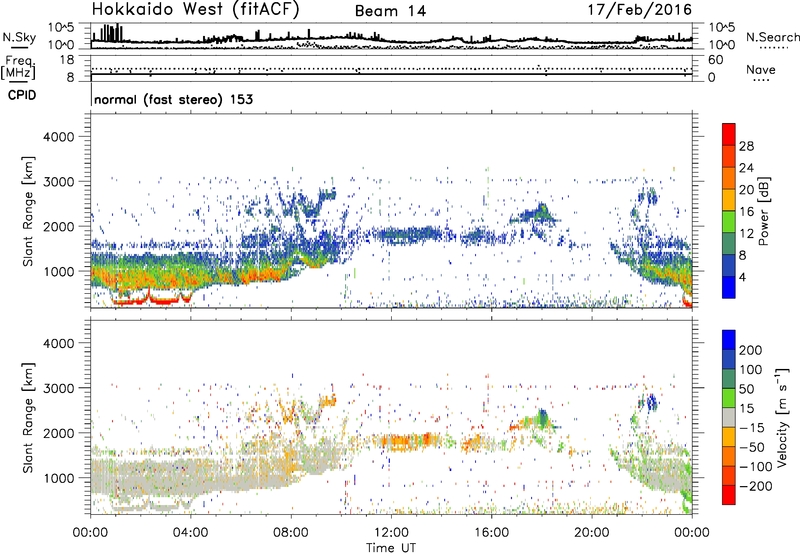Screen dimensions: 800x554
Task: Click the "-200" velocity scale value
Action: [755, 486]
